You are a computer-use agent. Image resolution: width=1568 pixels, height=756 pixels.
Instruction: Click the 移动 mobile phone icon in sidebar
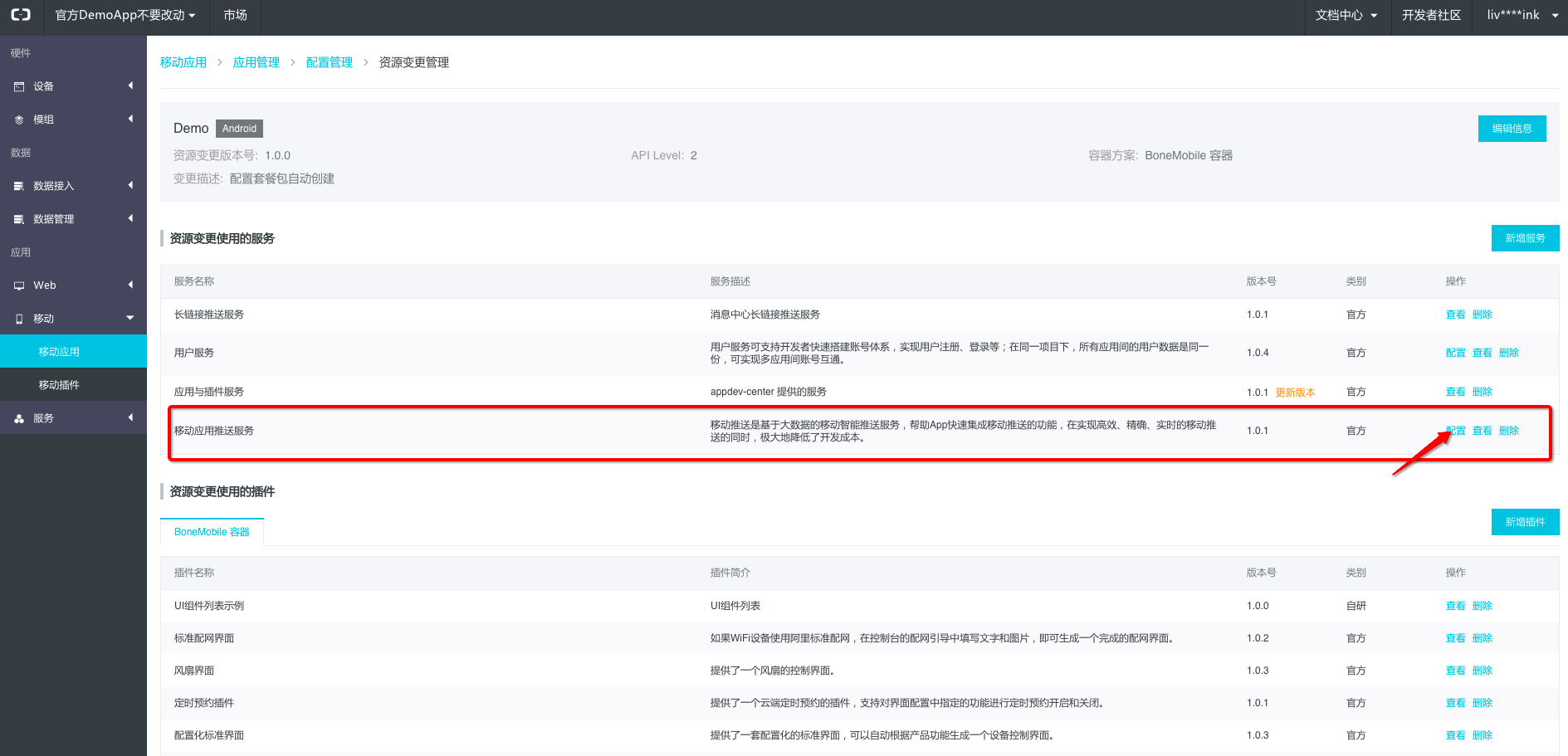click(x=19, y=319)
